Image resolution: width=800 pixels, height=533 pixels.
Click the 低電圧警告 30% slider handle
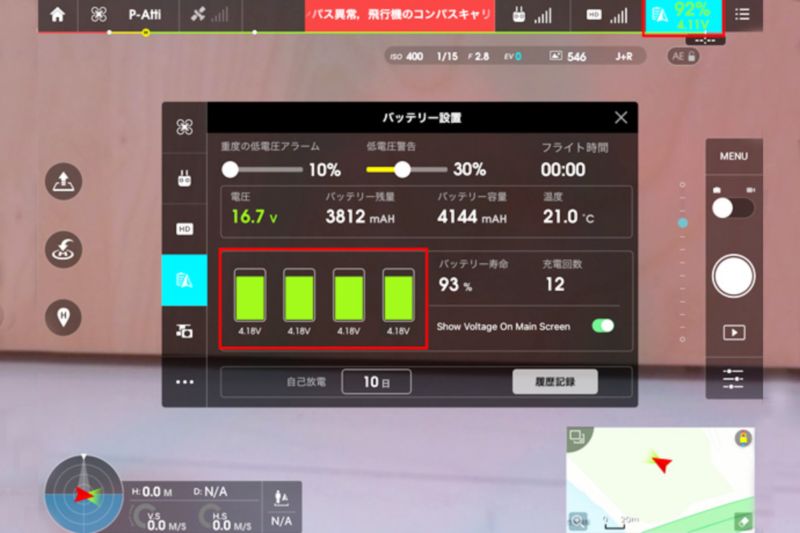click(x=402, y=169)
